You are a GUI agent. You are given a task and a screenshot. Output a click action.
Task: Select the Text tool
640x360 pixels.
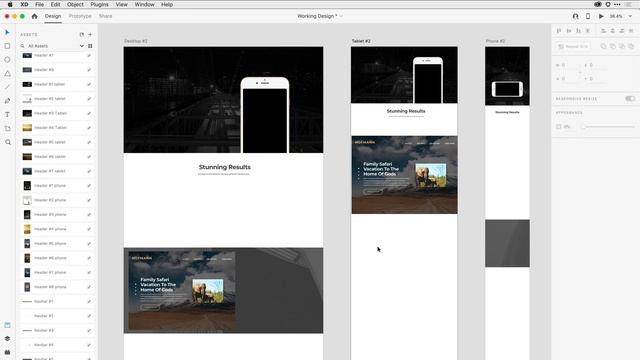[7, 115]
